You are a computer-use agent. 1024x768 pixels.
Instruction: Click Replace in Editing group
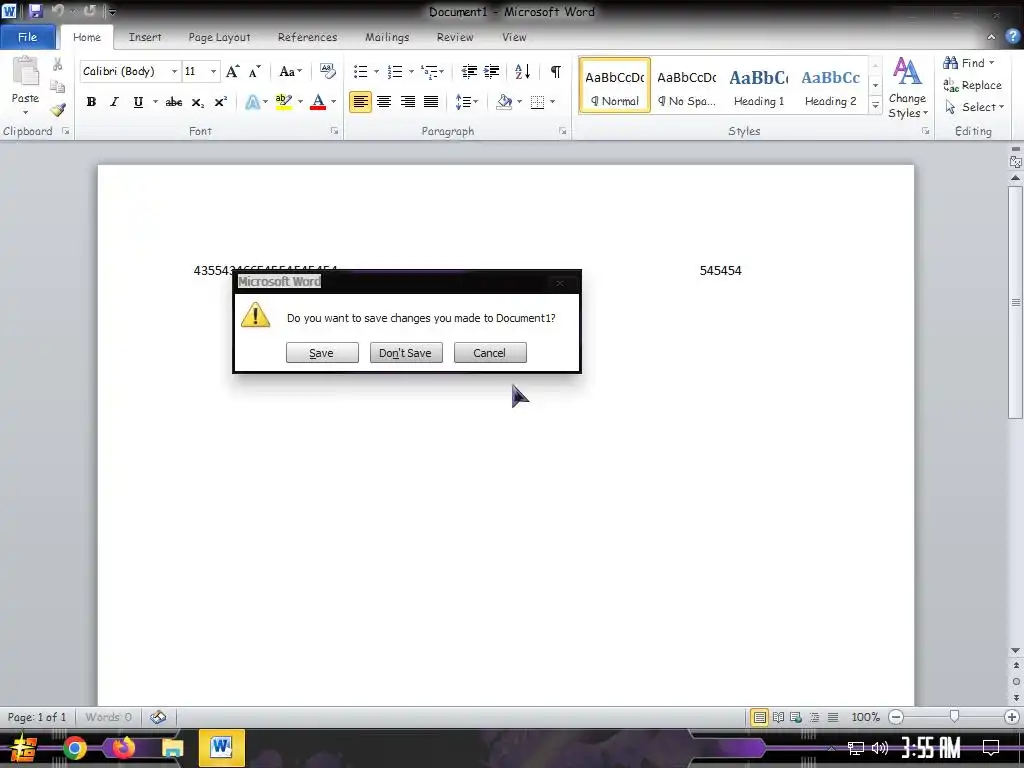coord(972,85)
